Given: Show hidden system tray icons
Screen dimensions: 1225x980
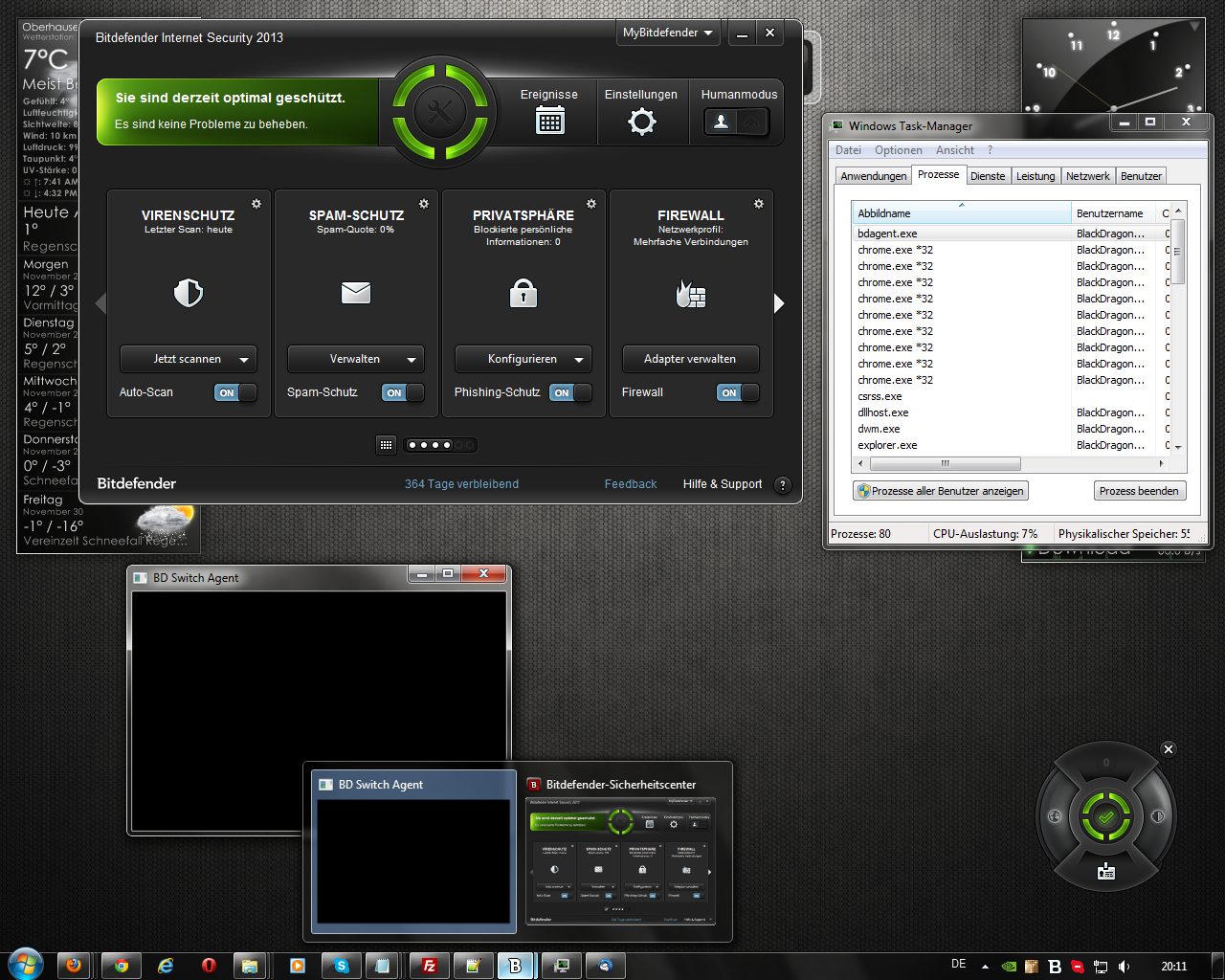Looking at the screenshot, I should pyautogui.click(x=985, y=967).
